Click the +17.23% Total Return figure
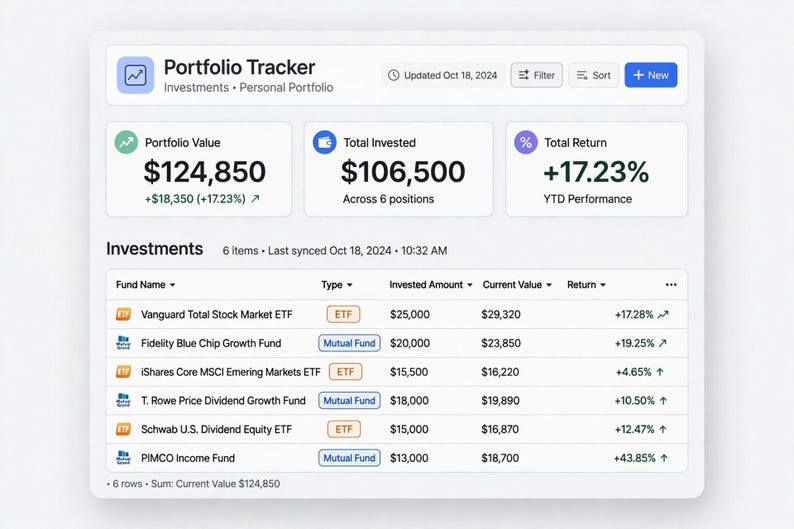The image size is (794, 529). pos(596,172)
